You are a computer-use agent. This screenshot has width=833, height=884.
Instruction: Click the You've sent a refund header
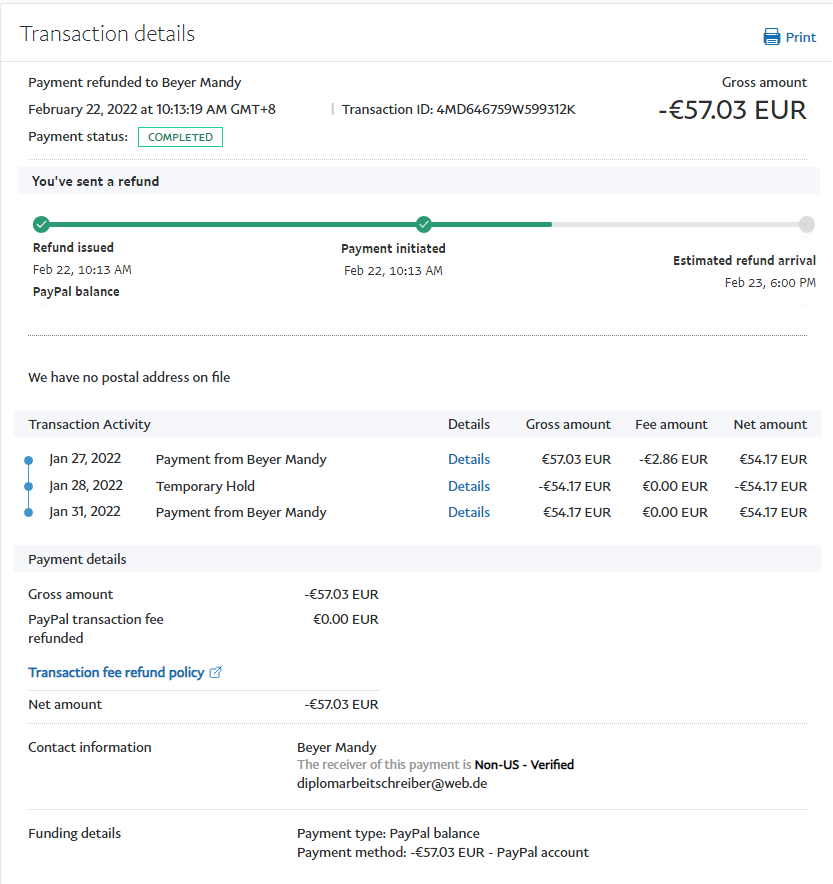[x=96, y=181]
